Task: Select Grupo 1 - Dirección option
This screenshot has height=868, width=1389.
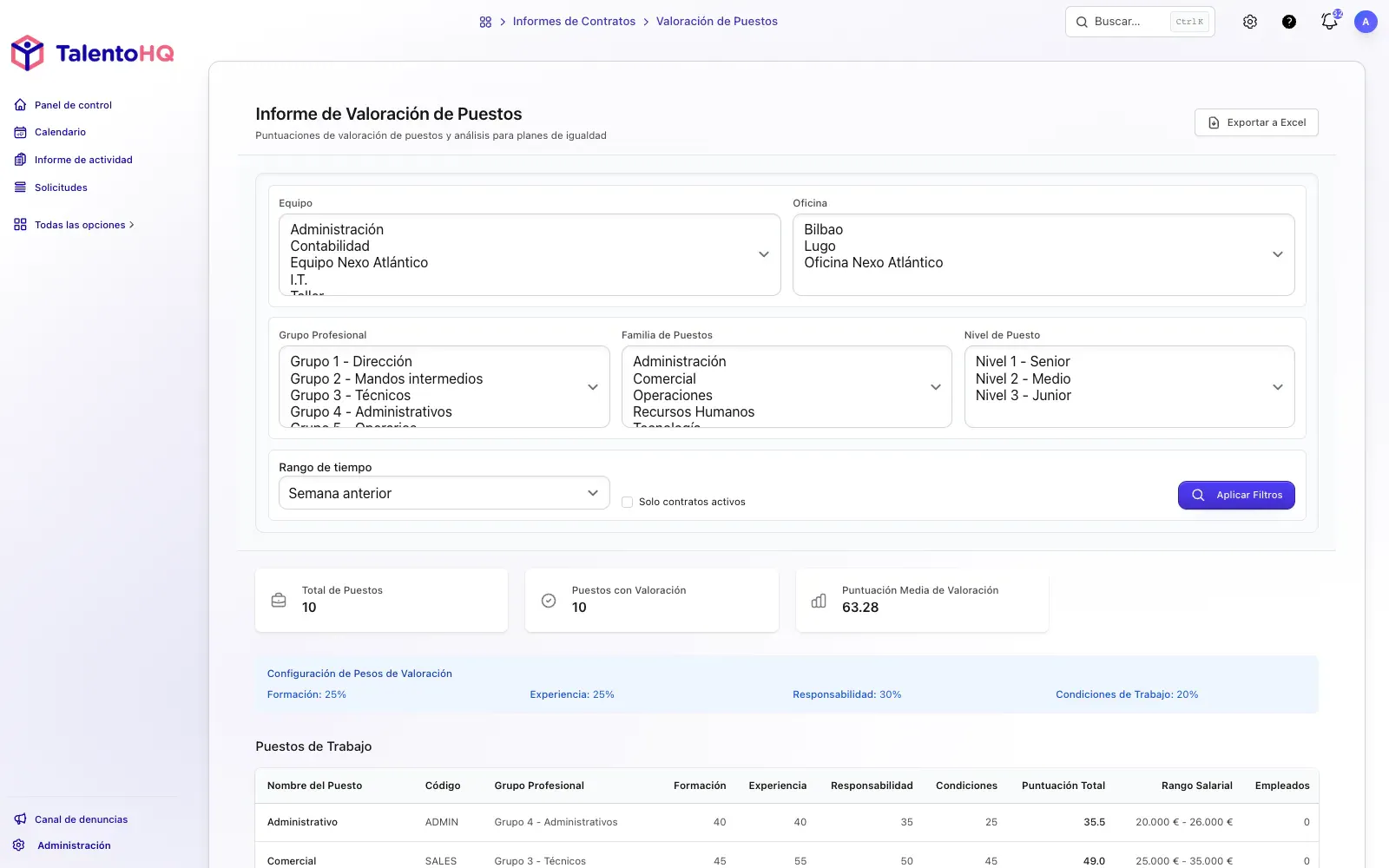Action: 351,361
